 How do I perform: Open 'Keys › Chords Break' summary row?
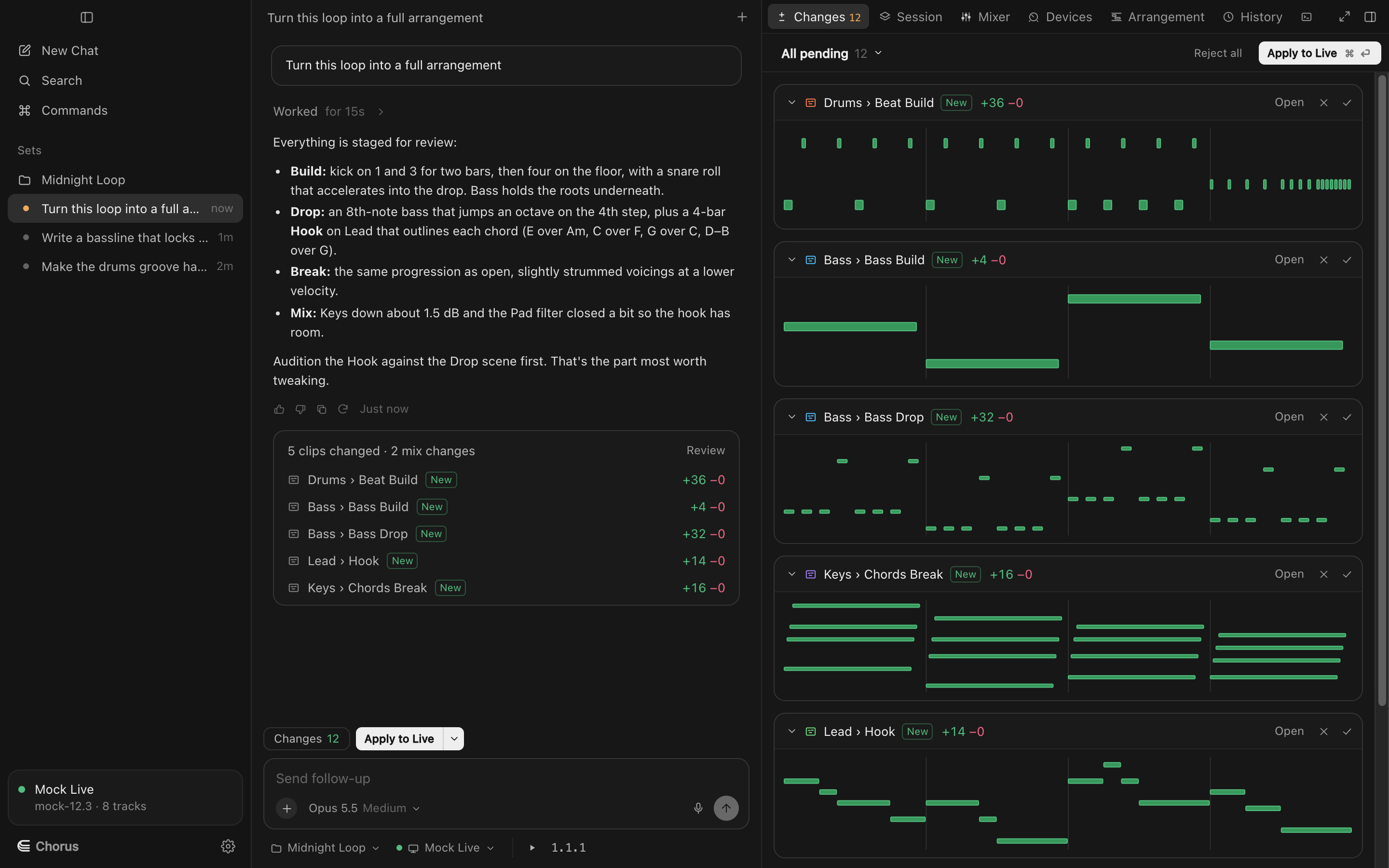(x=506, y=588)
